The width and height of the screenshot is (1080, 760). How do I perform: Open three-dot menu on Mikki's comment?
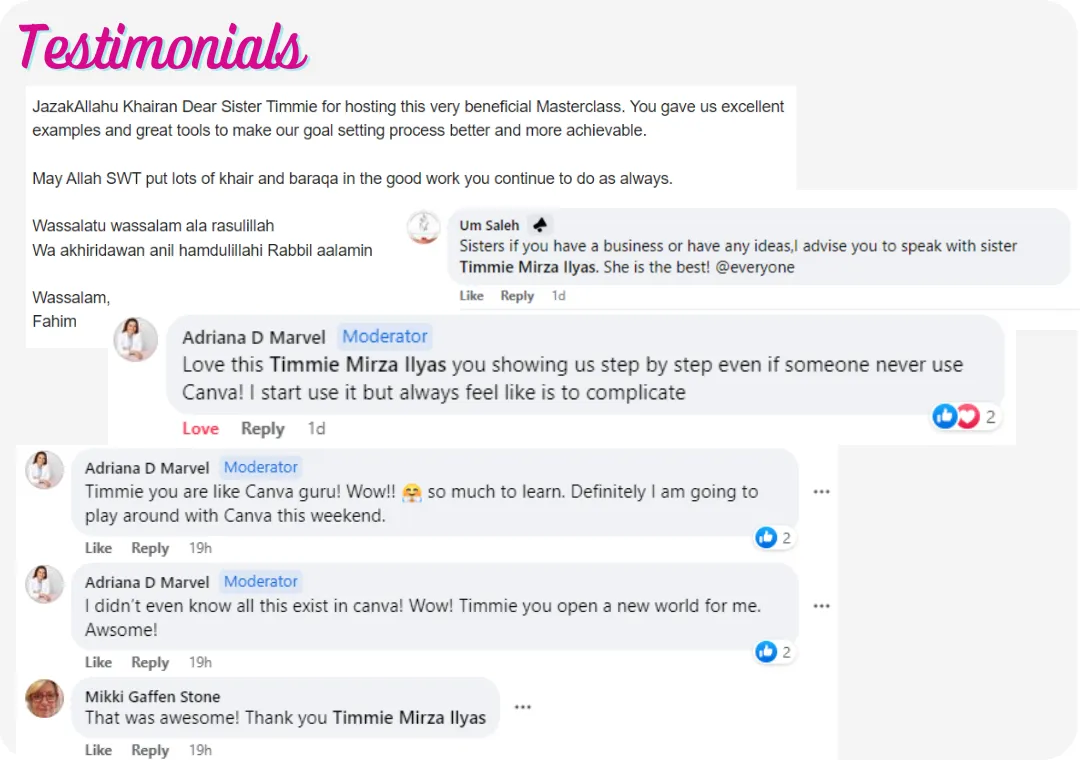[522, 707]
